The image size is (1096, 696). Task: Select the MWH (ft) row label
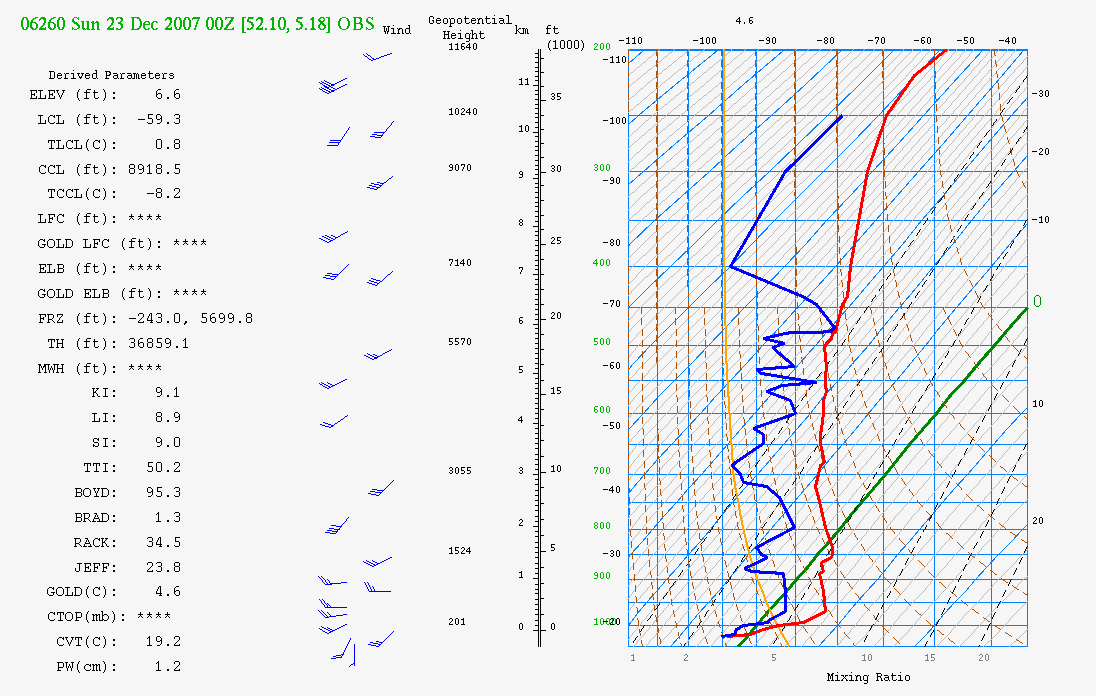tap(78, 369)
